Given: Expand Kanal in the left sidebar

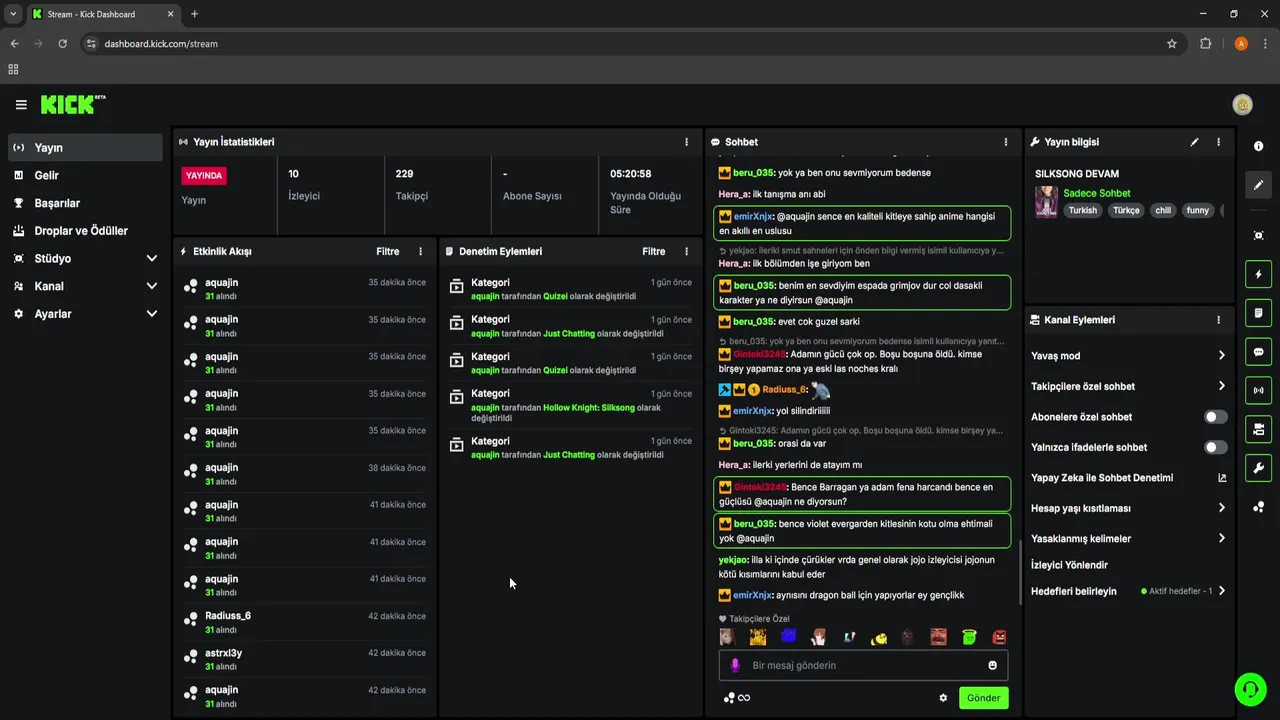Looking at the screenshot, I should coord(84,286).
